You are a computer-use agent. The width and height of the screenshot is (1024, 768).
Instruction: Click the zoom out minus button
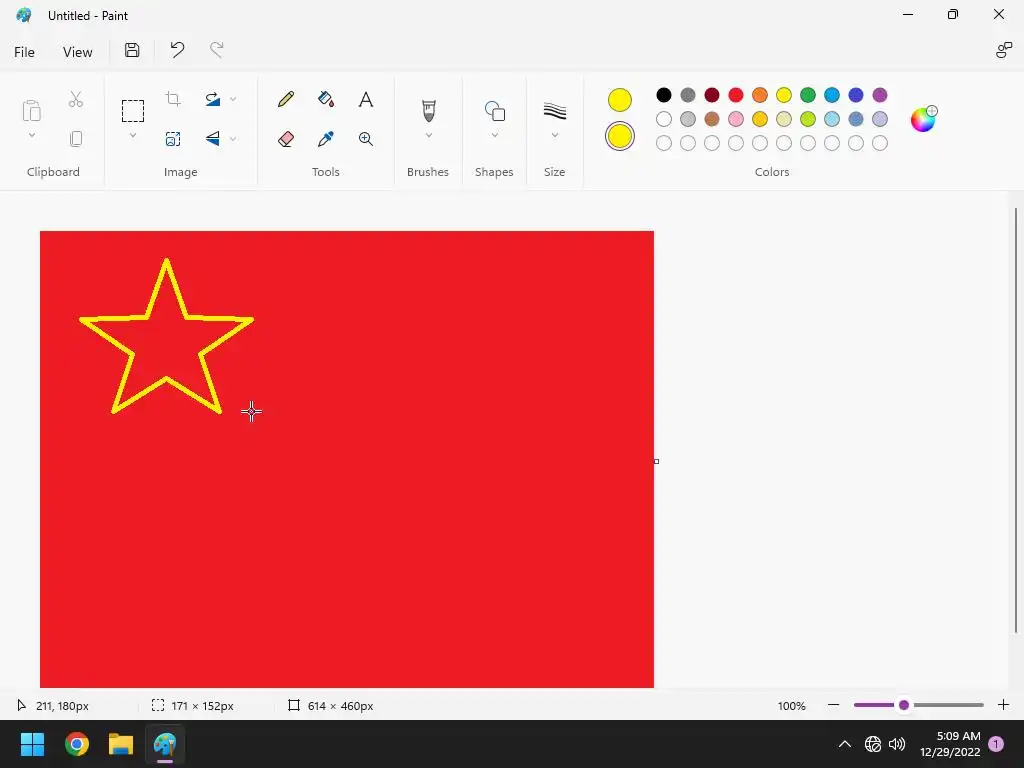833,705
